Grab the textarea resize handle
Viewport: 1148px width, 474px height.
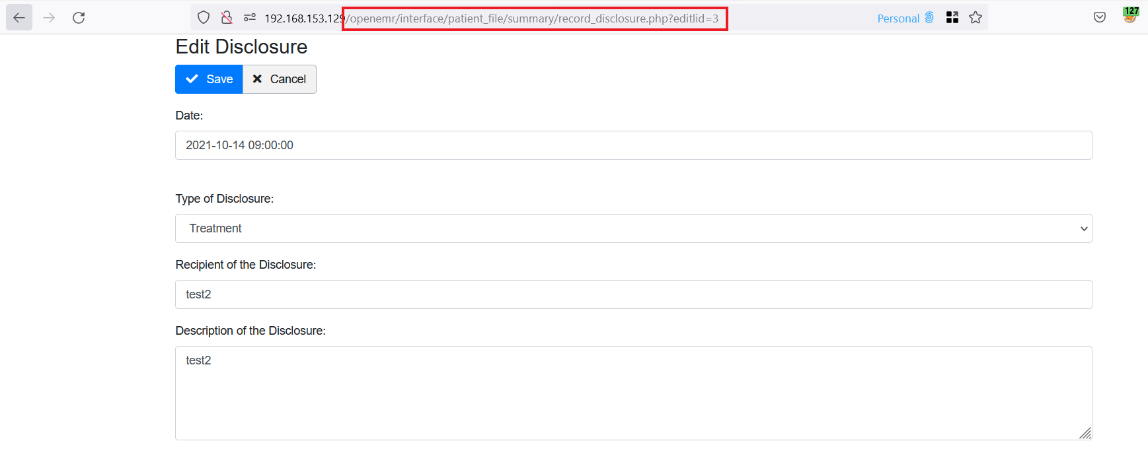point(1086,434)
